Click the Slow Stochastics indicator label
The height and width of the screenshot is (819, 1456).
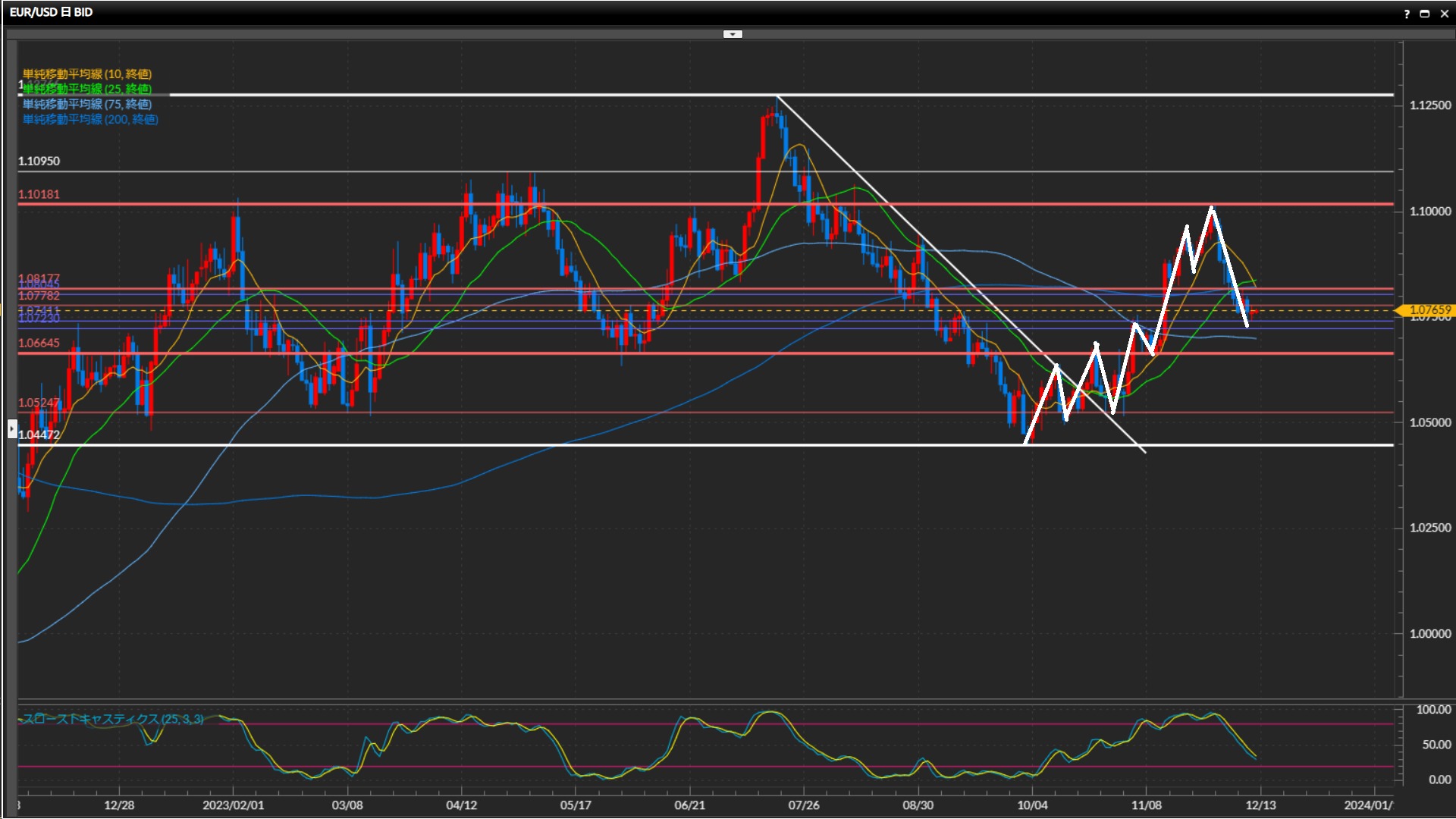pos(112,719)
